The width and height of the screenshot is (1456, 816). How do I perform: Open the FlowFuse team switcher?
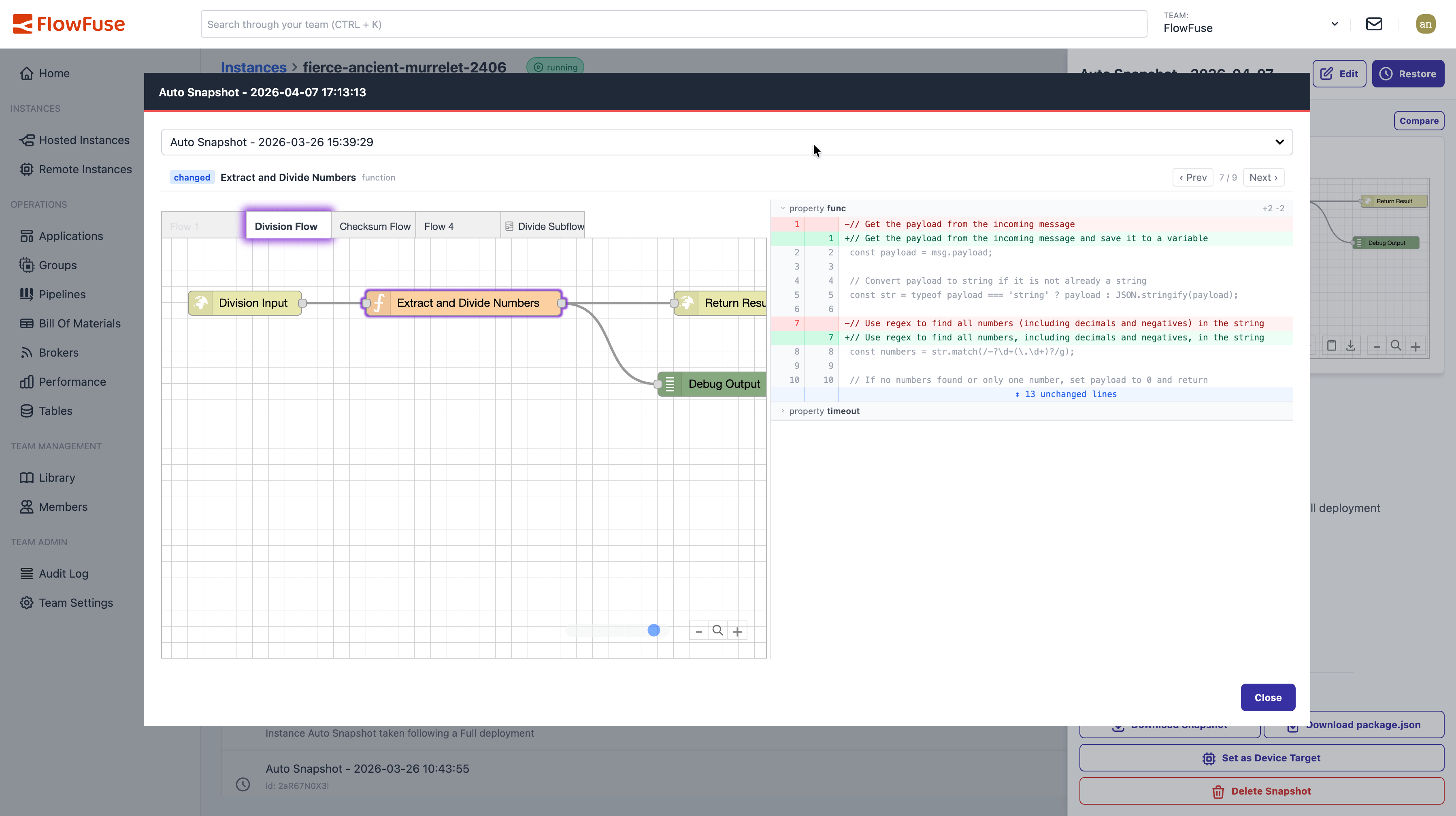(1335, 24)
